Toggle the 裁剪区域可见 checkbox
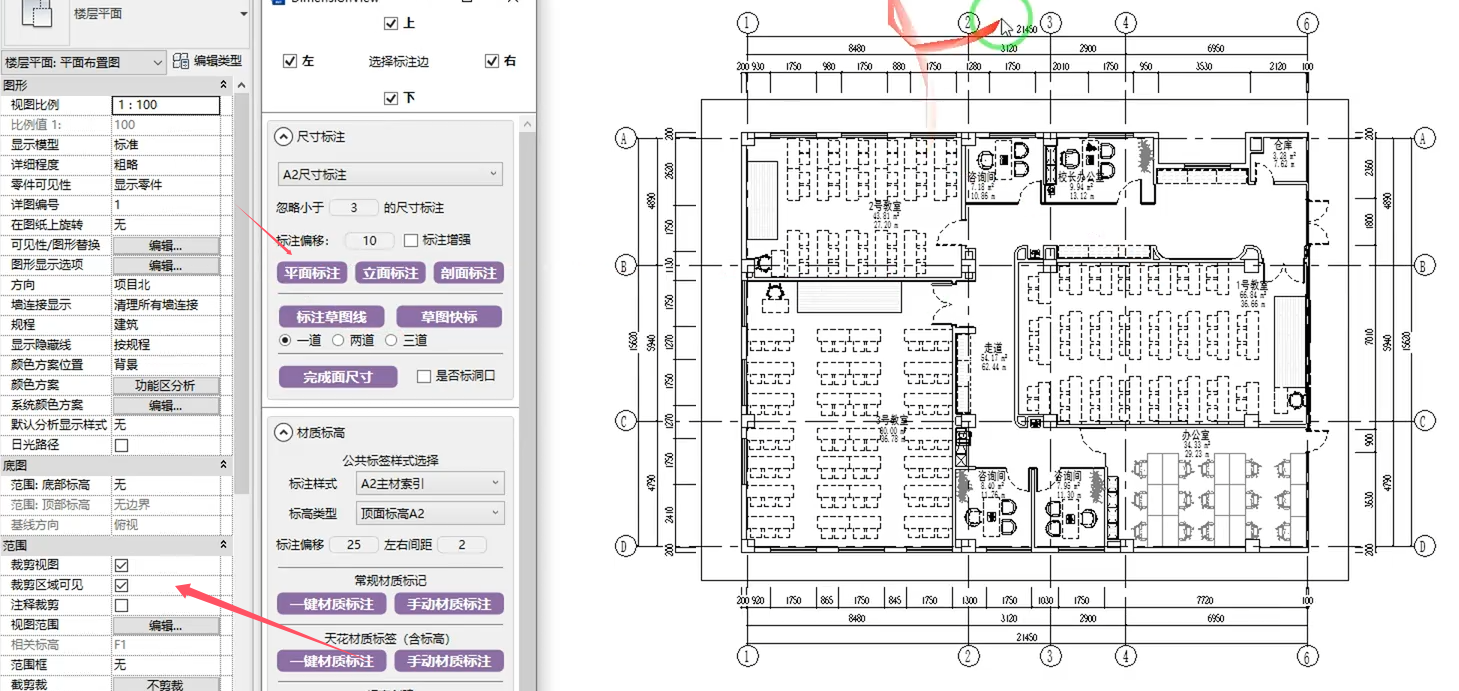The height and width of the screenshot is (691, 1459). pyautogui.click(x=121, y=585)
